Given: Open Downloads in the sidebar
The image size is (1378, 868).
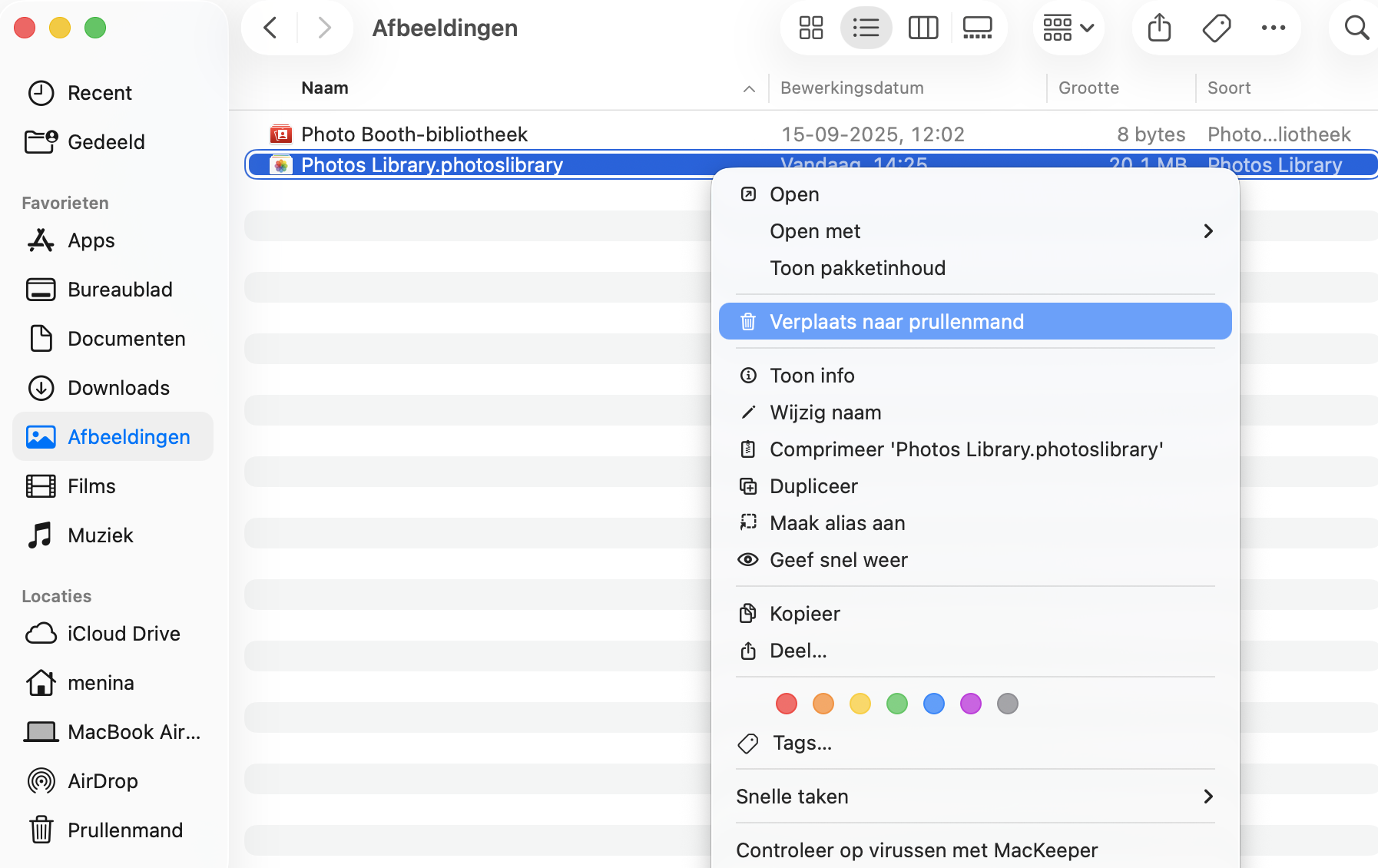Looking at the screenshot, I should pos(118,388).
